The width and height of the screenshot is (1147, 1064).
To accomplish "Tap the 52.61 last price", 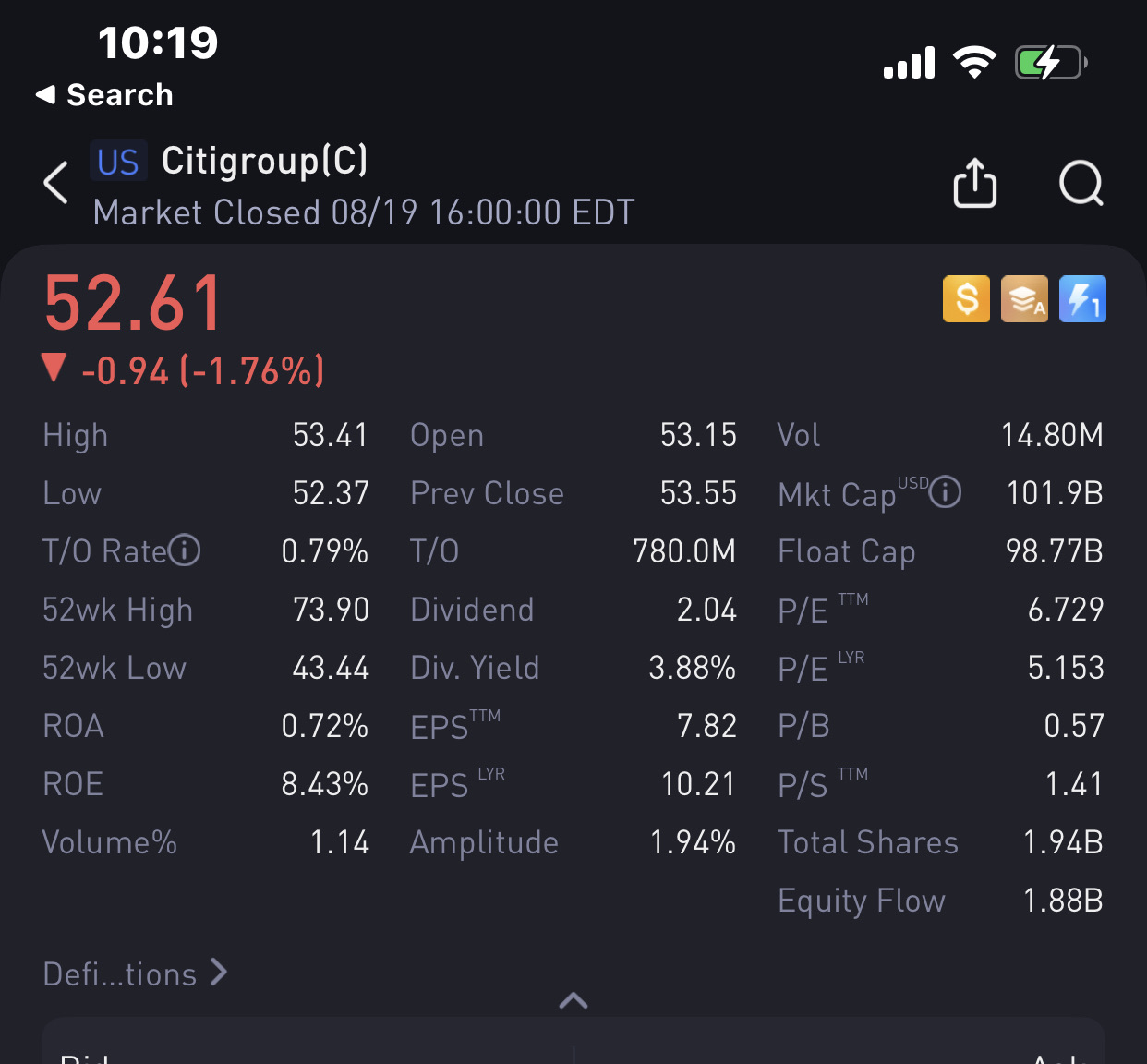I will [134, 303].
